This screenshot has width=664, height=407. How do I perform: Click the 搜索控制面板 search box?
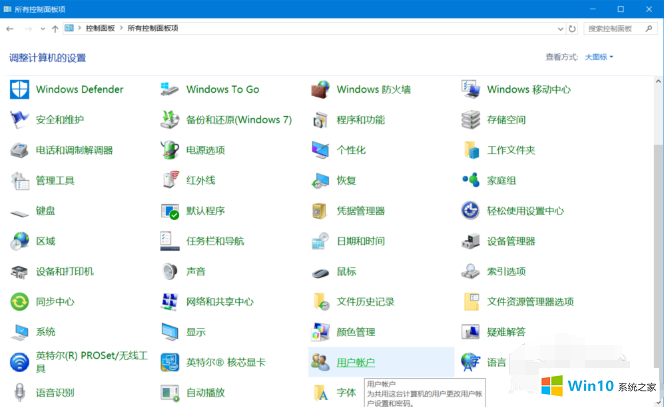620,28
